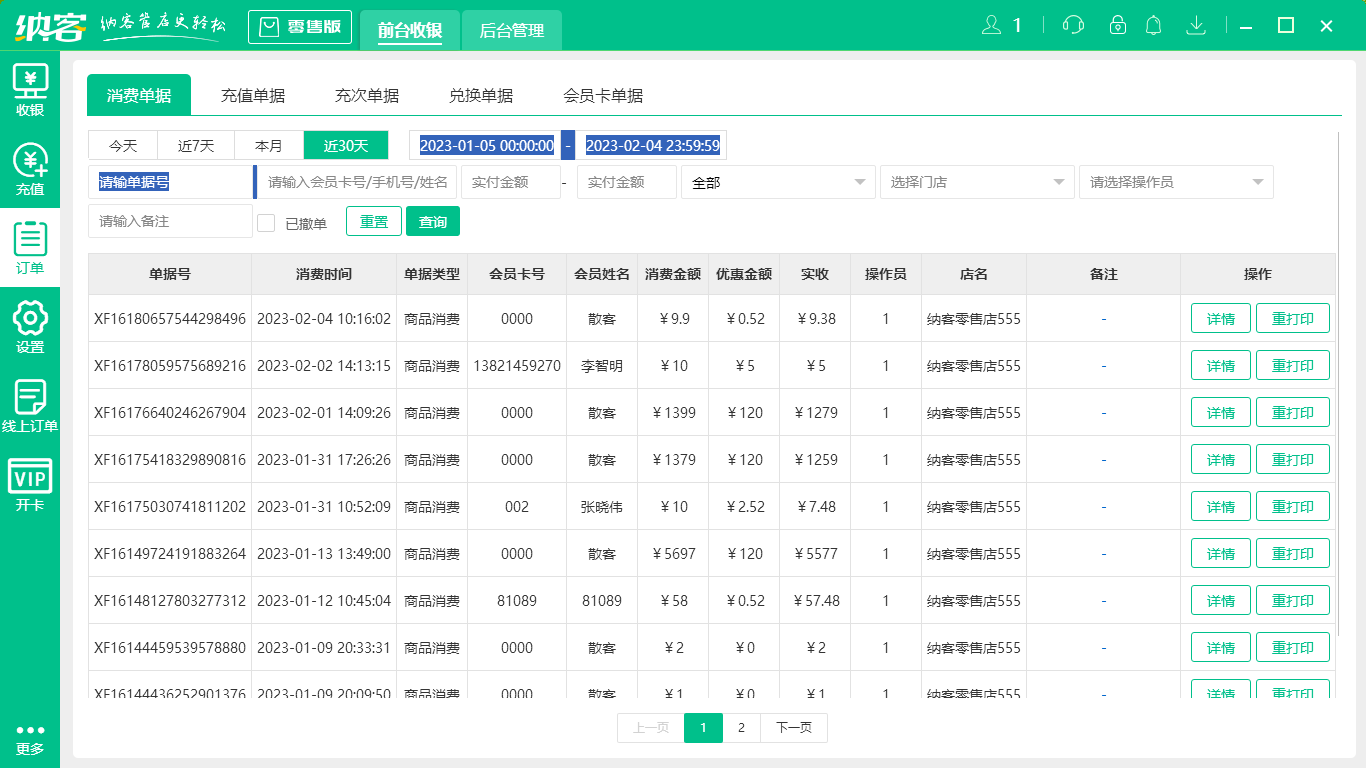This screenshot has width=1366, height=768.
Task: Click the notification bell icon
Action: coord(1153,25)
